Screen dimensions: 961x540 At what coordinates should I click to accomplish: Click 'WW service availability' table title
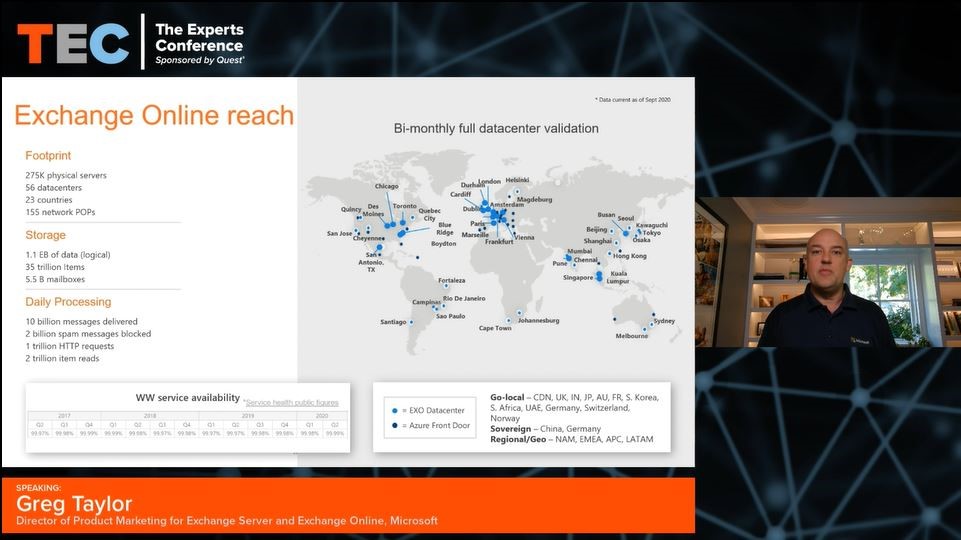(188, 398)
